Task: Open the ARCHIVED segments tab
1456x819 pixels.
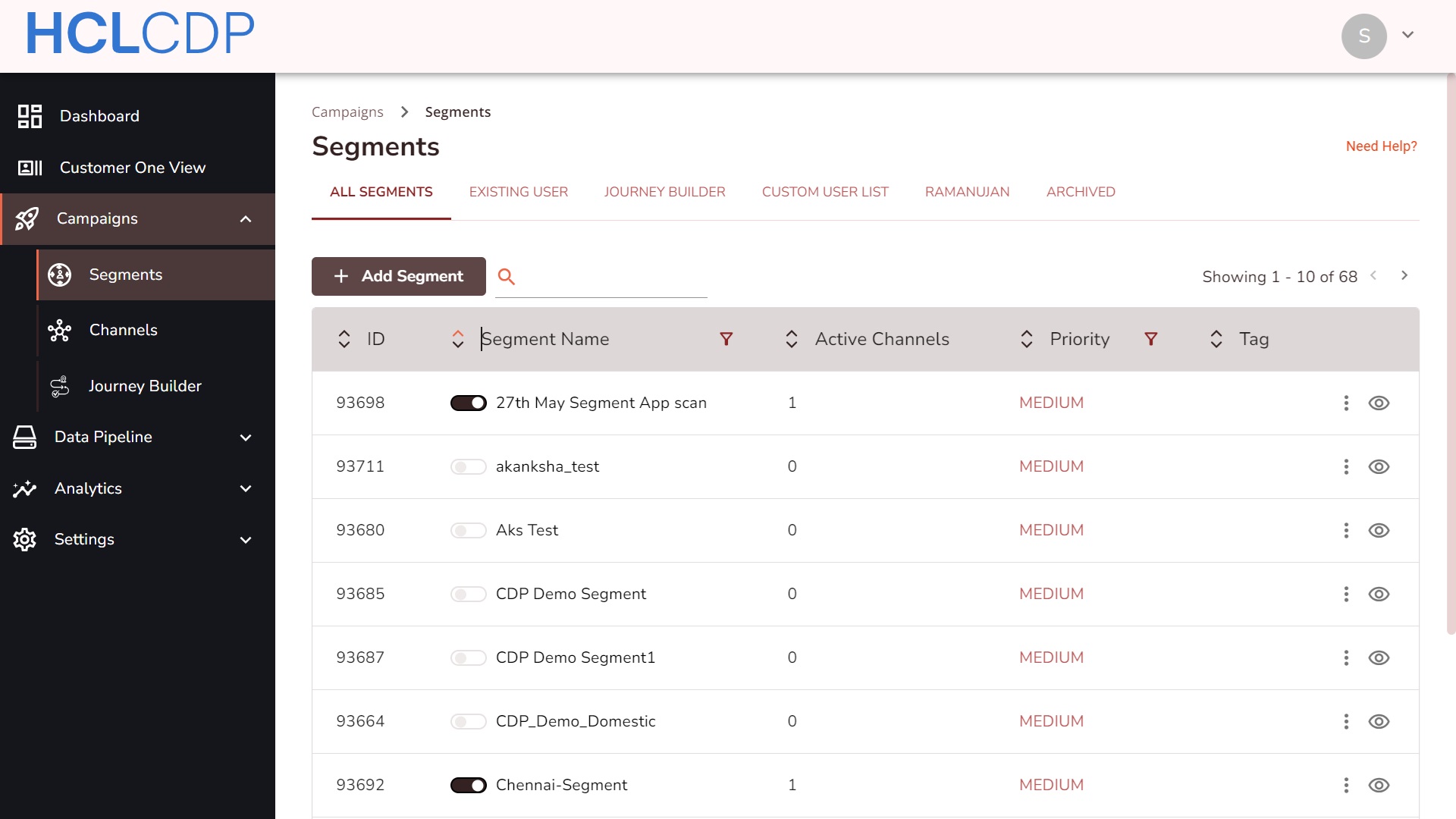Action: [x=1081, y=192]
